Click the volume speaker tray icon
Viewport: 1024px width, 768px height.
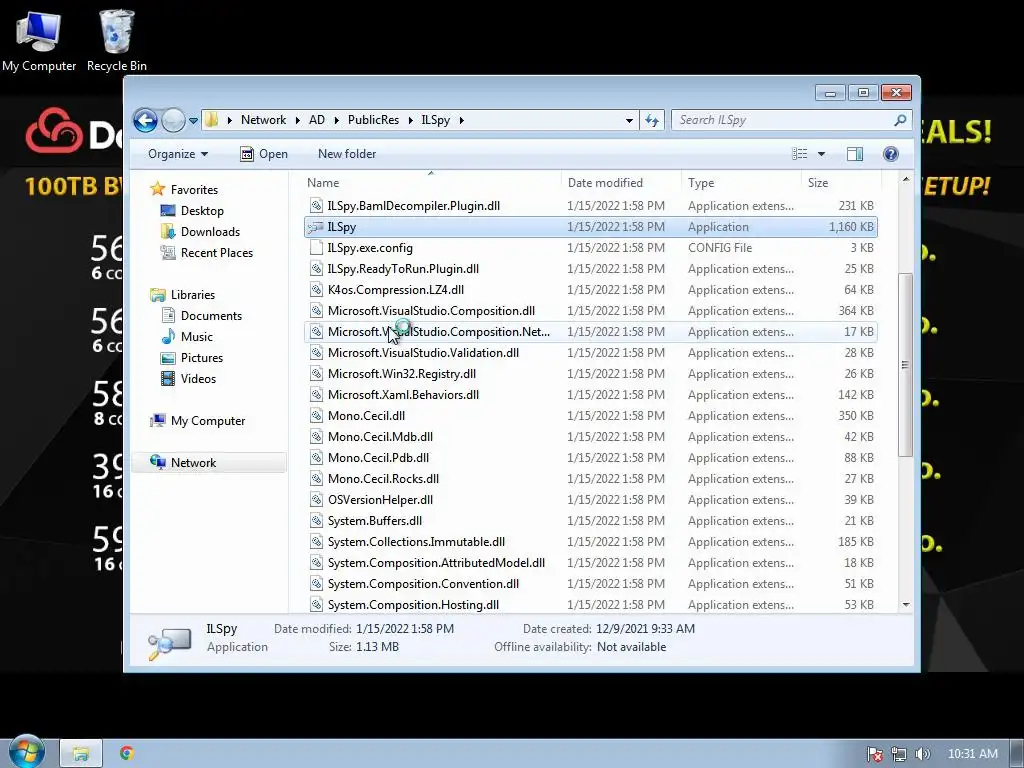922,754
